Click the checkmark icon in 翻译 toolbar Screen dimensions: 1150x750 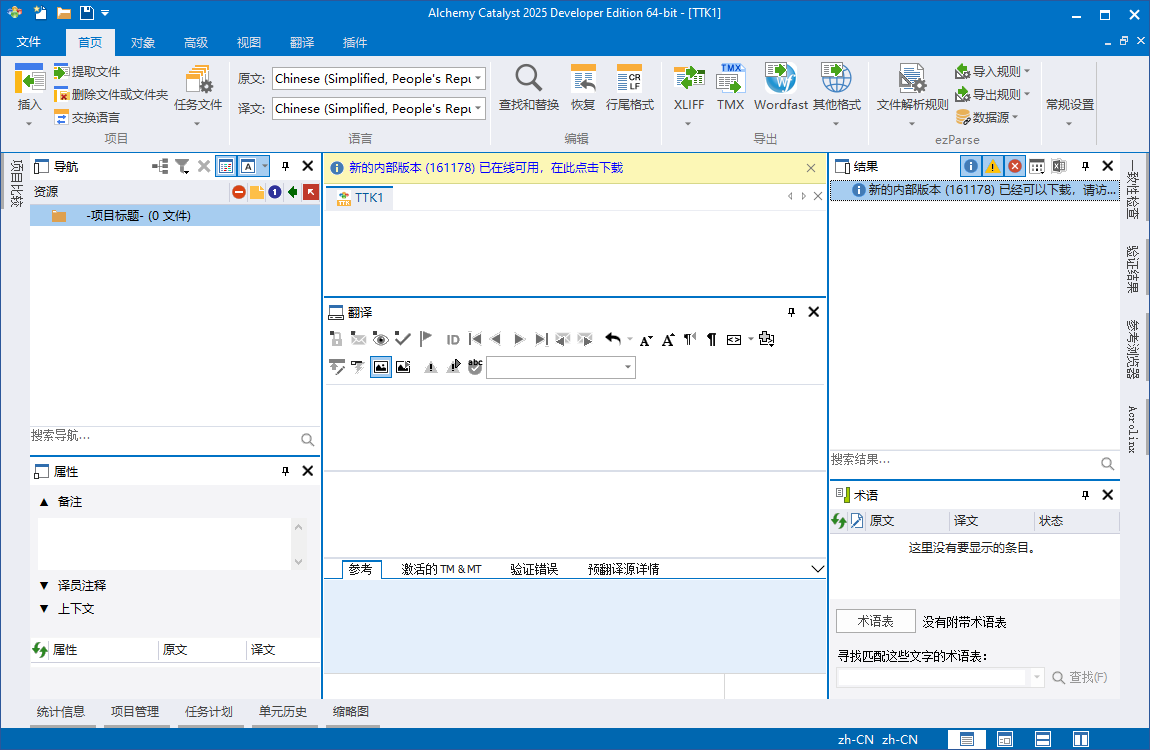point(403,339)
